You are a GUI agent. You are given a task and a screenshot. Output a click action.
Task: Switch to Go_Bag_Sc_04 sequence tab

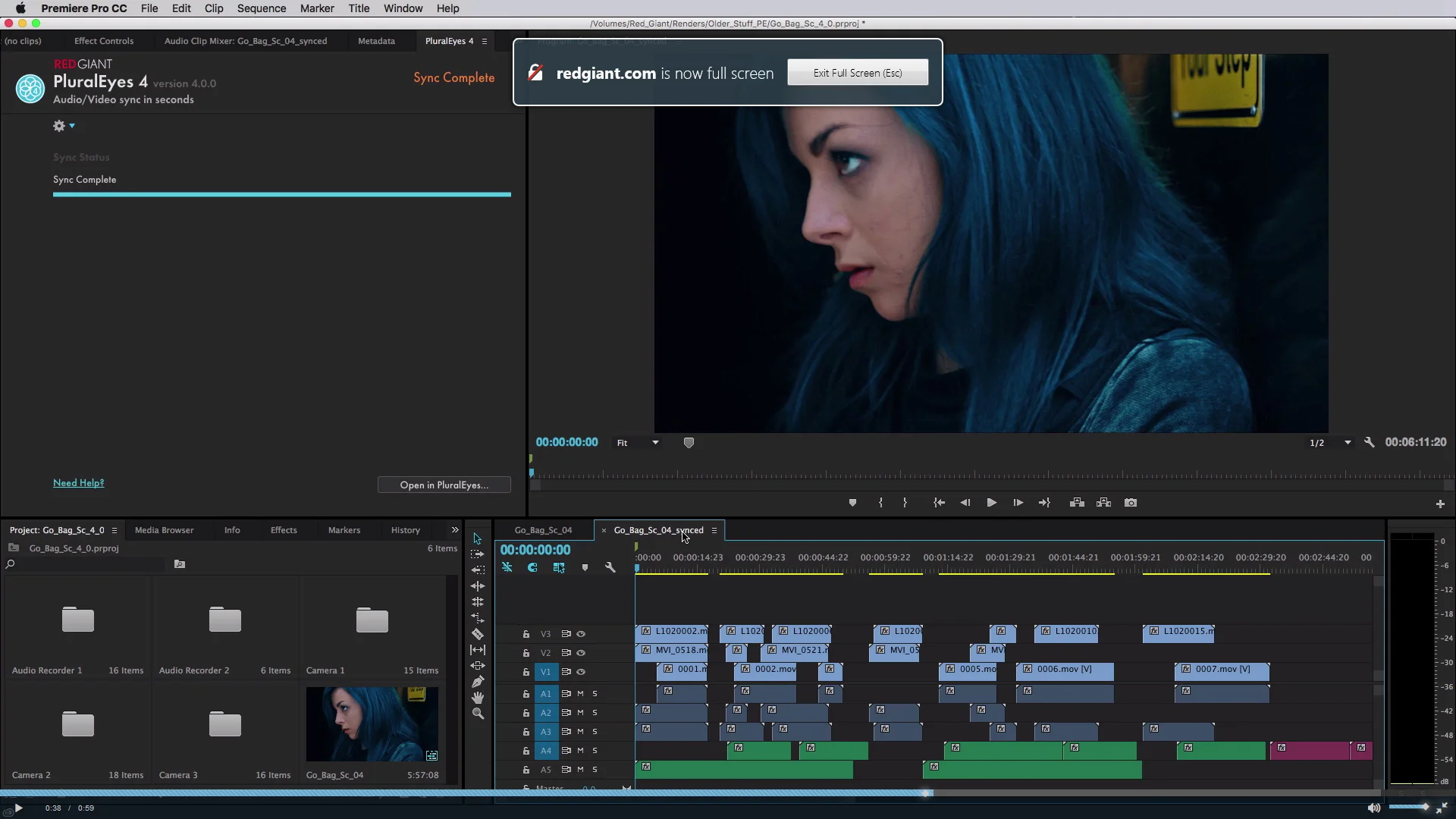point(543,530)
